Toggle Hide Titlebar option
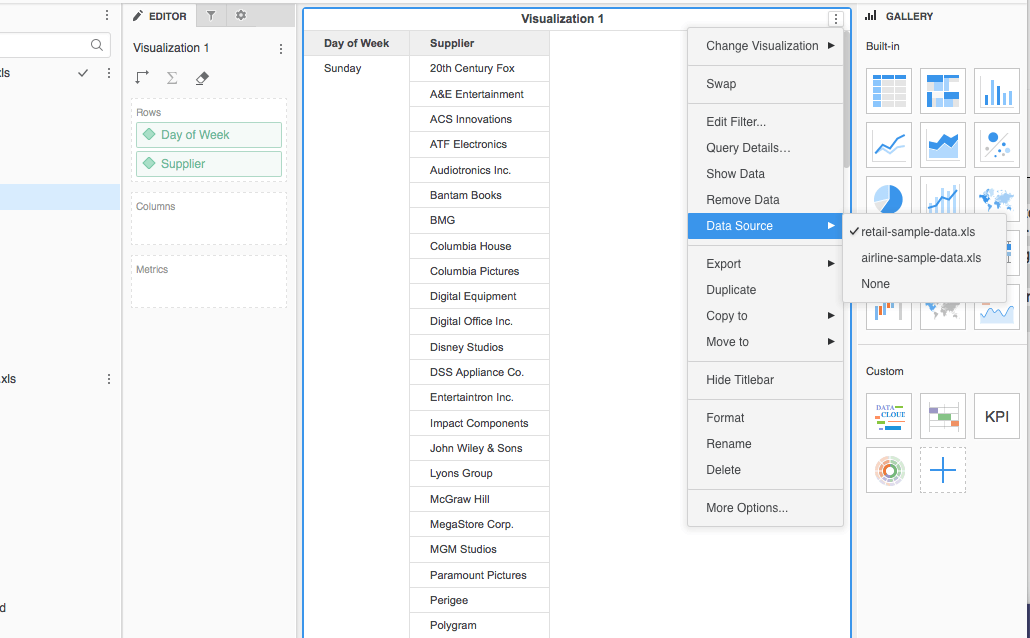1030x638 pixels. pos(765,380)
